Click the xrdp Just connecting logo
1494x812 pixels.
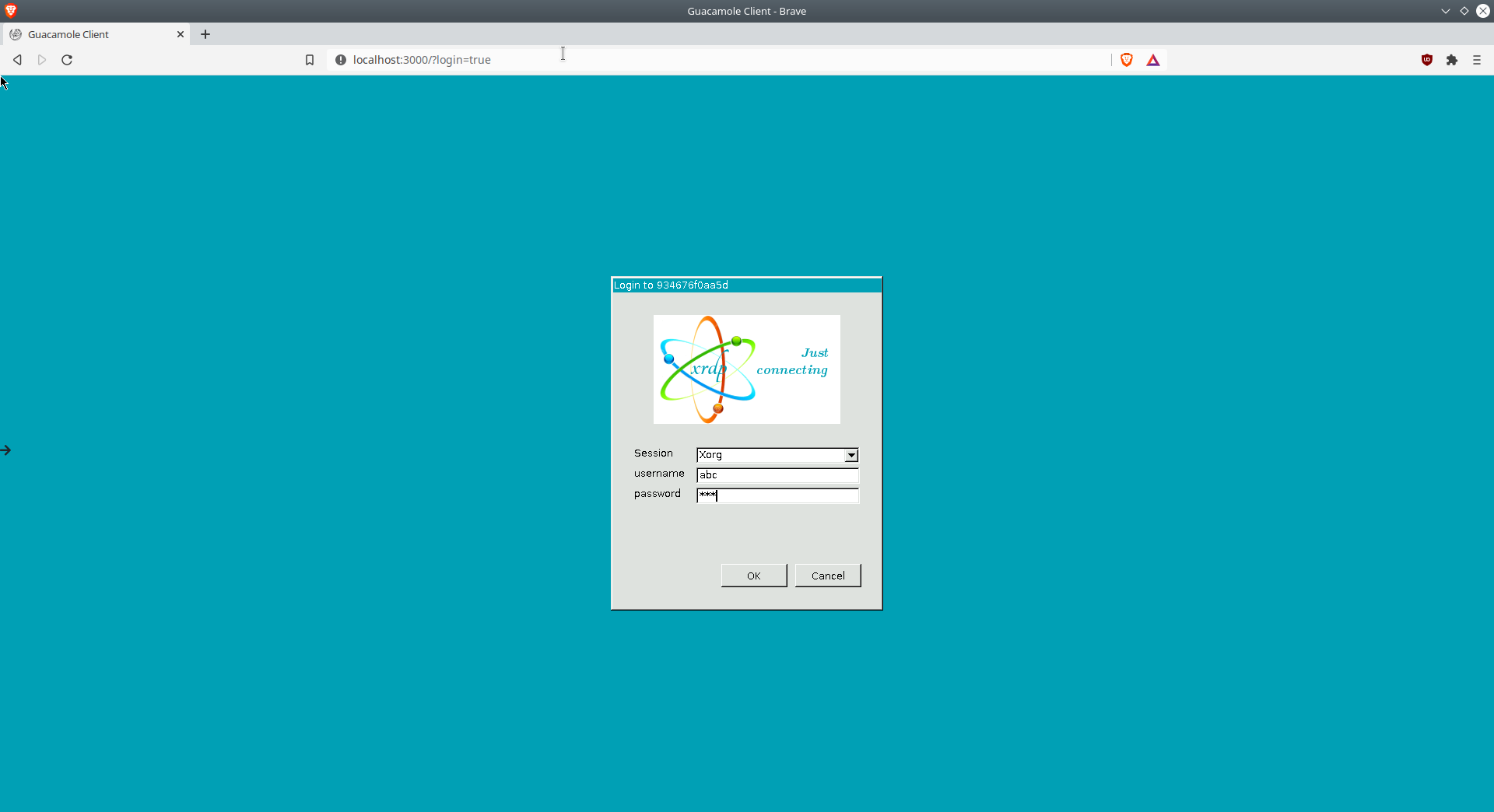(747, 369)
